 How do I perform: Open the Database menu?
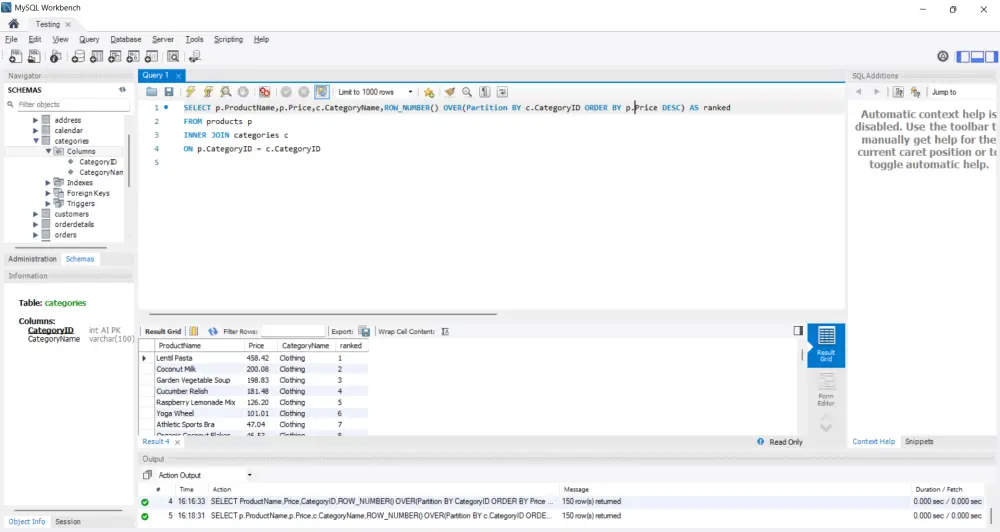pos(126,40)
